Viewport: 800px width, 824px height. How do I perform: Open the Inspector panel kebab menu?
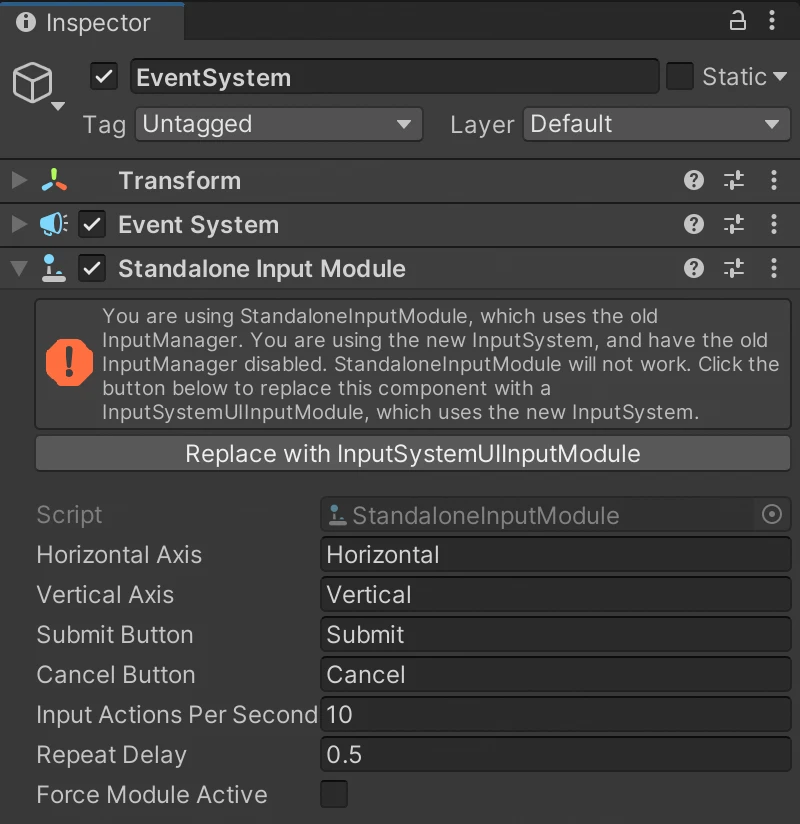click(x=772, y=21)
